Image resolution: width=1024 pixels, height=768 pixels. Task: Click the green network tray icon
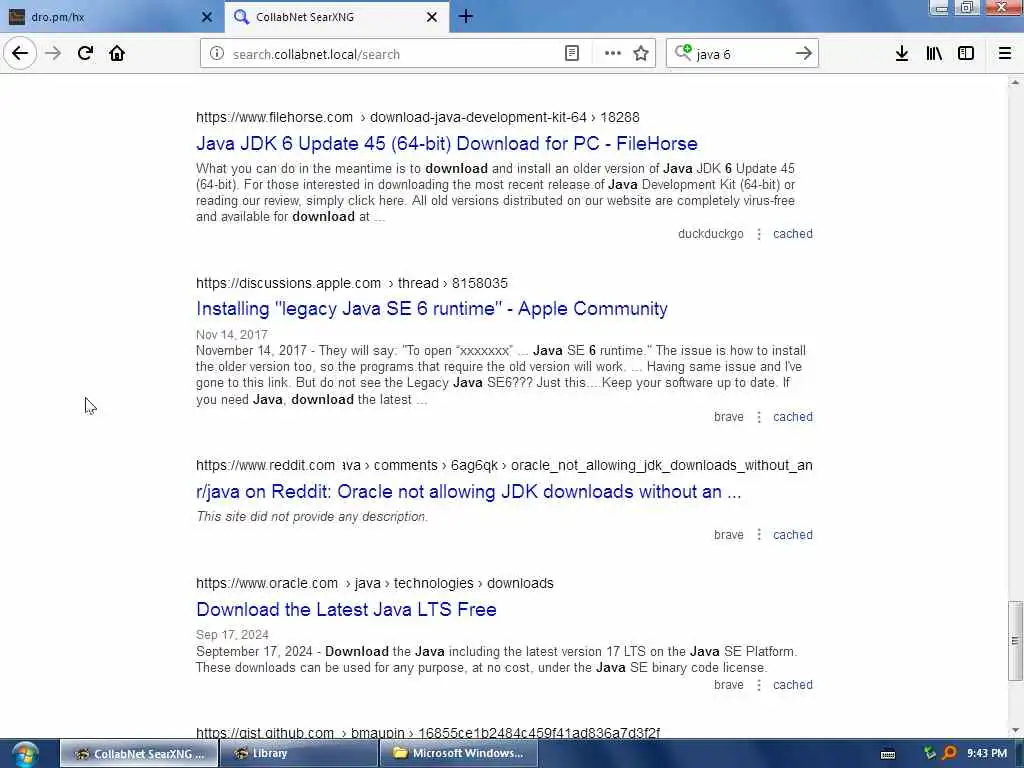click(x=930, y=754)
